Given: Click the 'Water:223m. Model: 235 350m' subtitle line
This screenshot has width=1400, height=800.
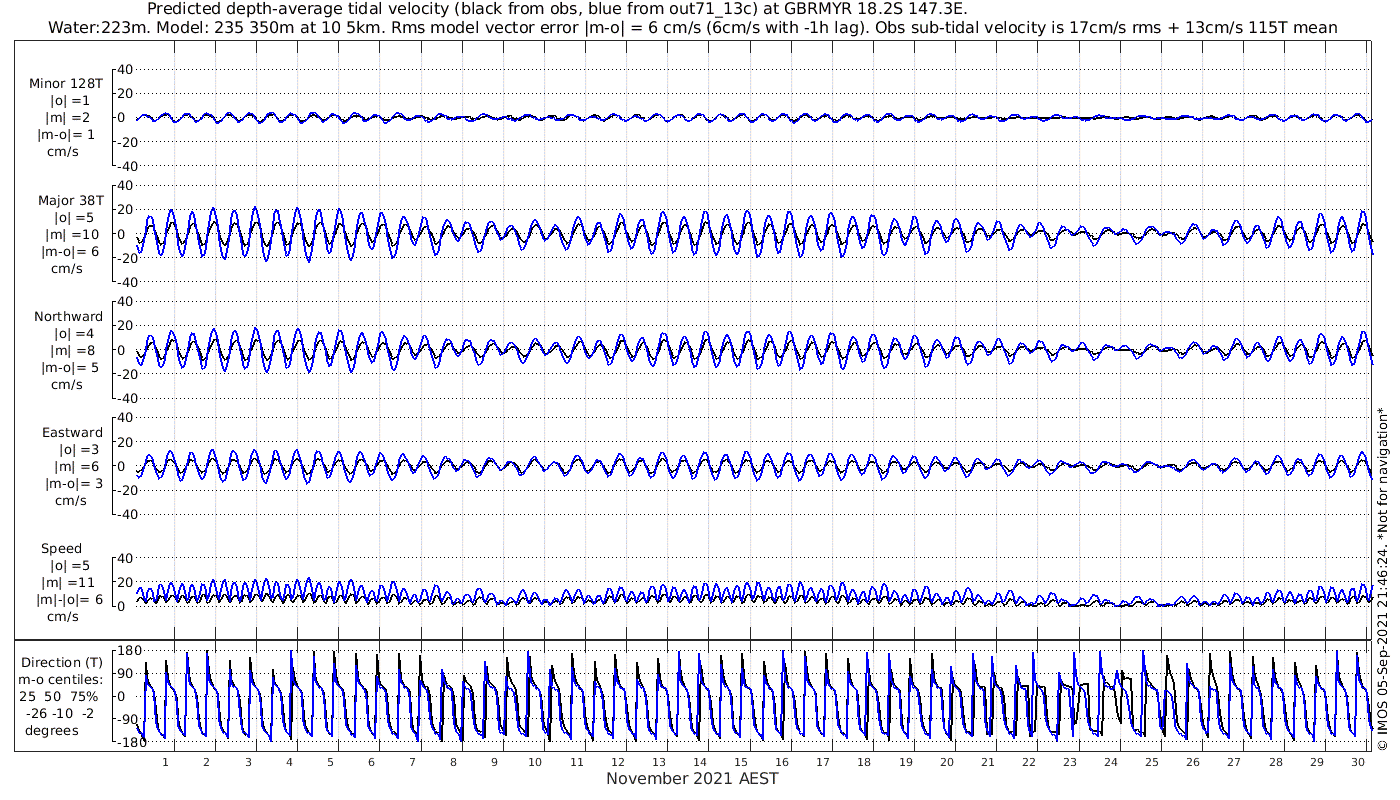Looking at the screenshot, I should tap(693, 27).
